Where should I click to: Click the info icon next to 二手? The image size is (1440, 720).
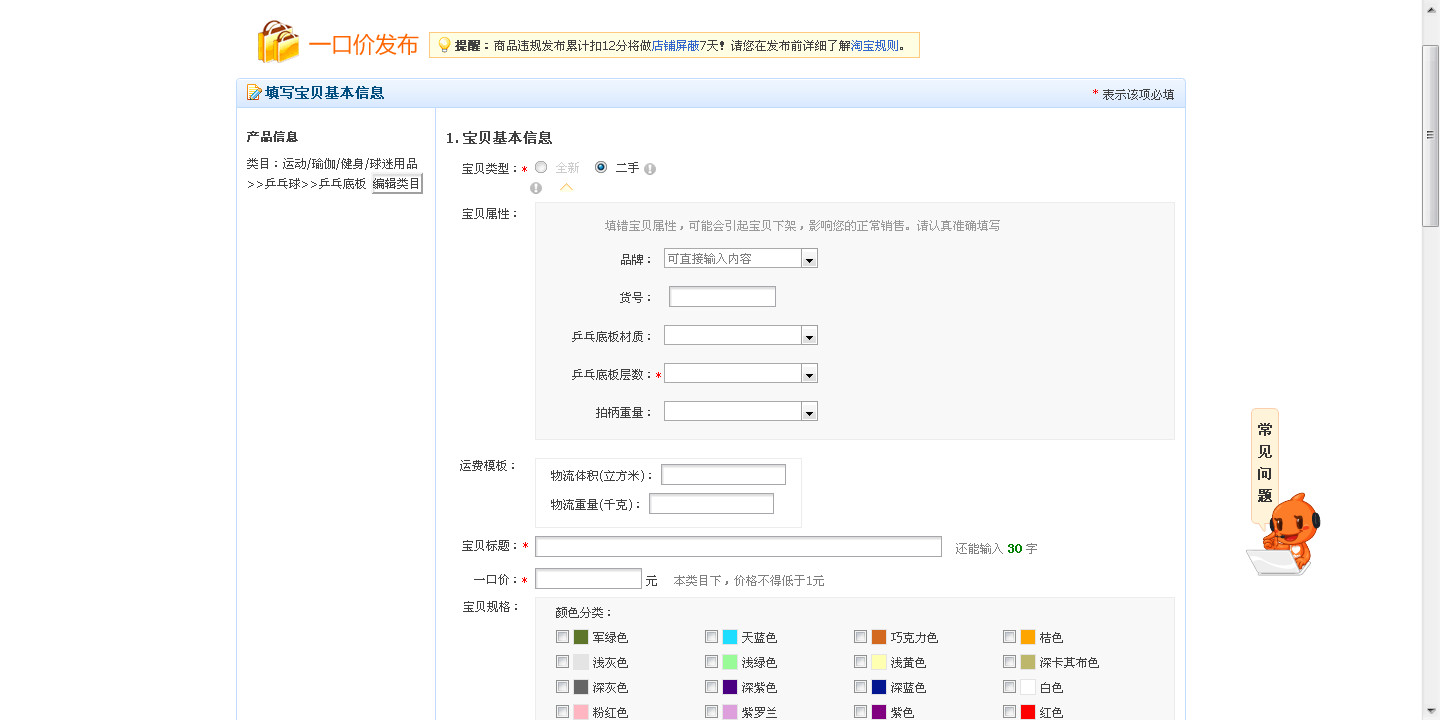(x=650, y=169)
